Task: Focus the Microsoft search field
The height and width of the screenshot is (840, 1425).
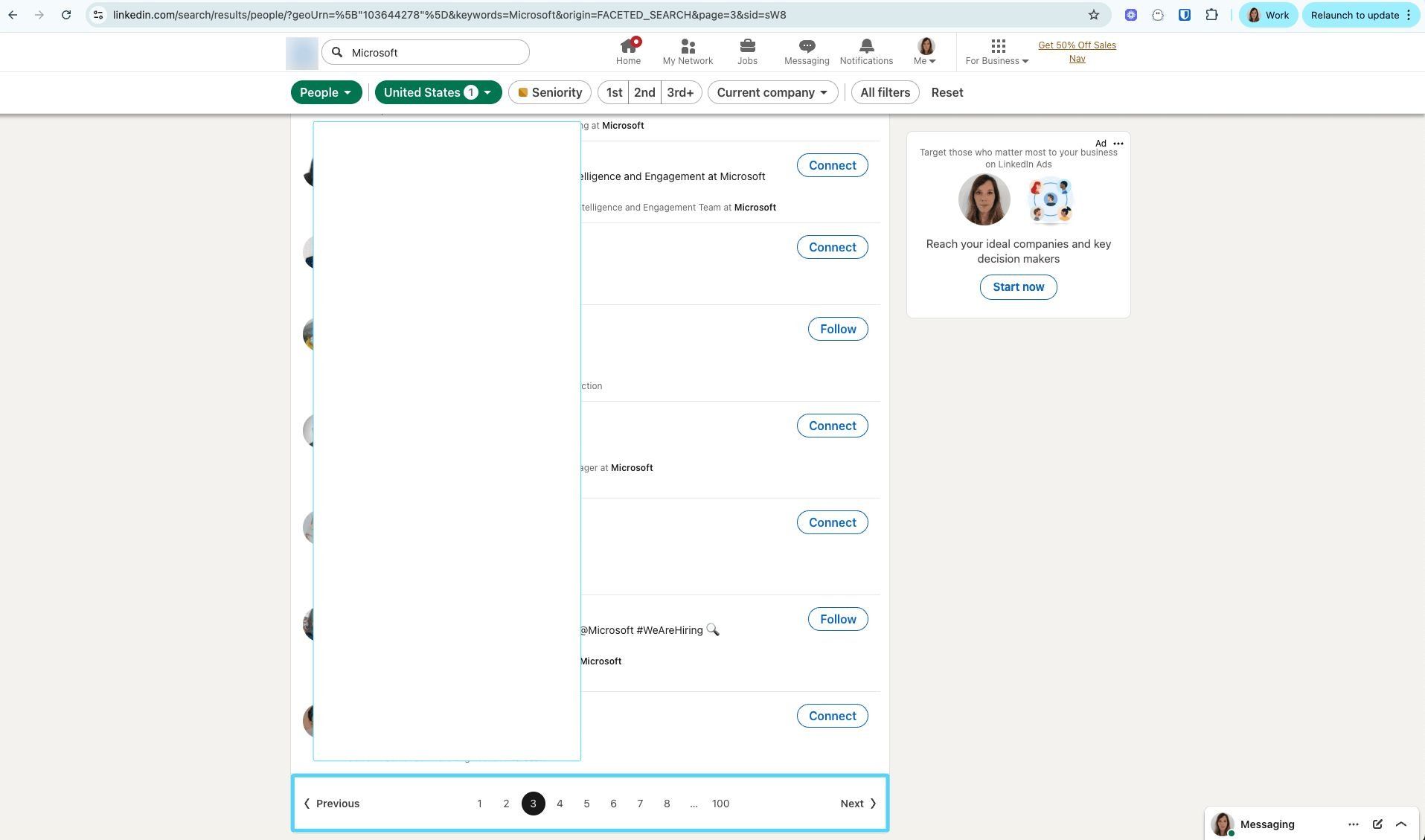Action: tap(426, 52)
